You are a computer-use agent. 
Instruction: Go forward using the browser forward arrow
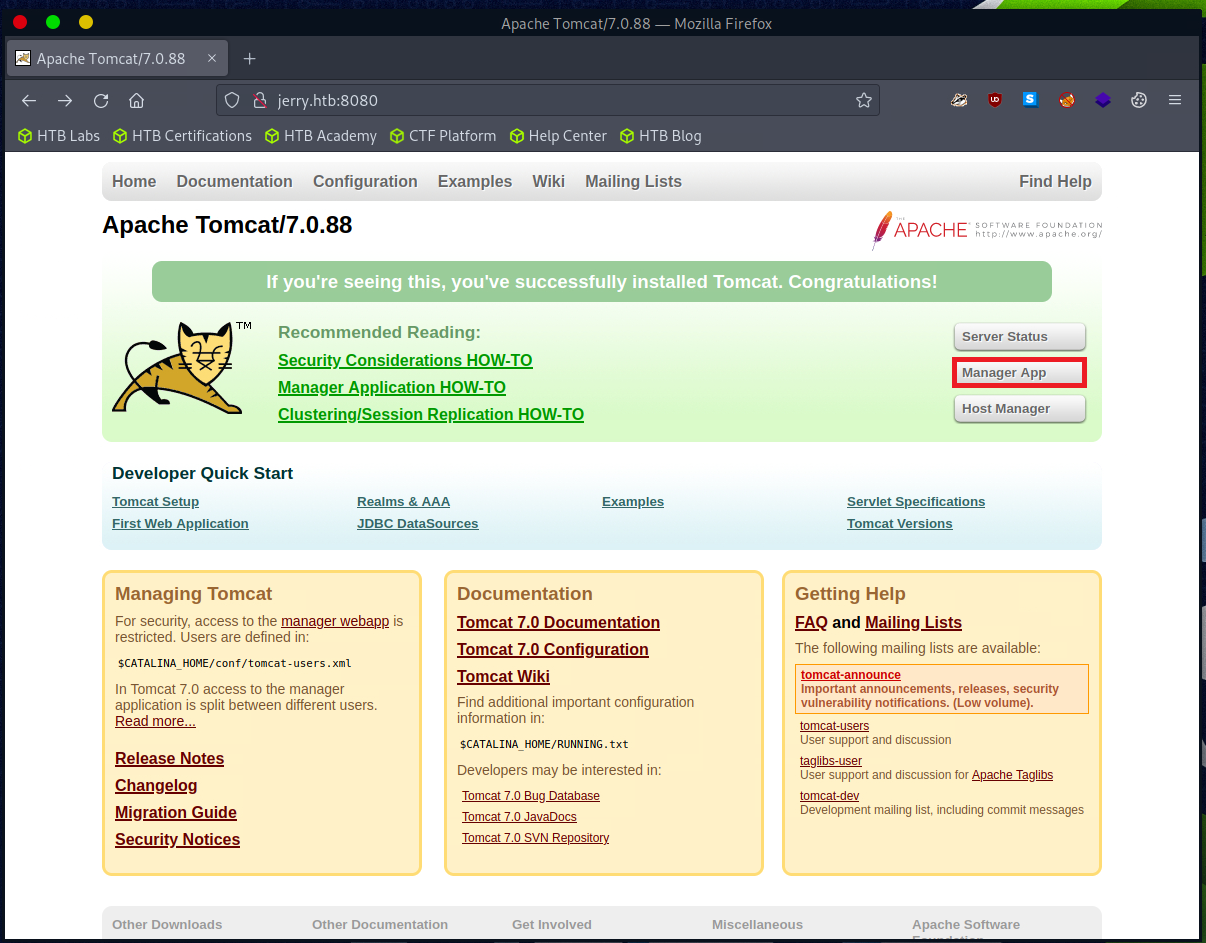[65, 100]
